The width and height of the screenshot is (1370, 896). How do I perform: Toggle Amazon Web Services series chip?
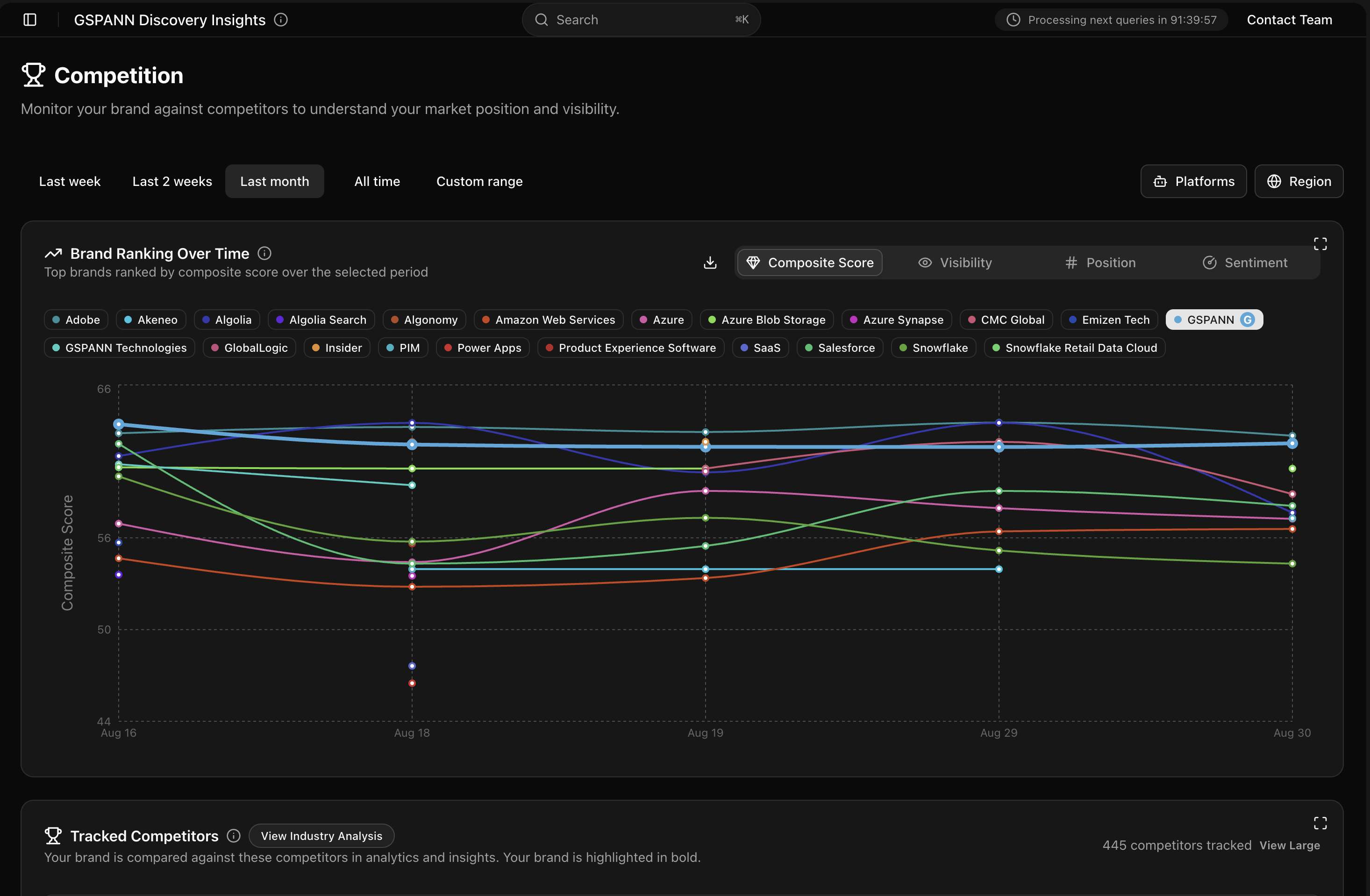549,320
